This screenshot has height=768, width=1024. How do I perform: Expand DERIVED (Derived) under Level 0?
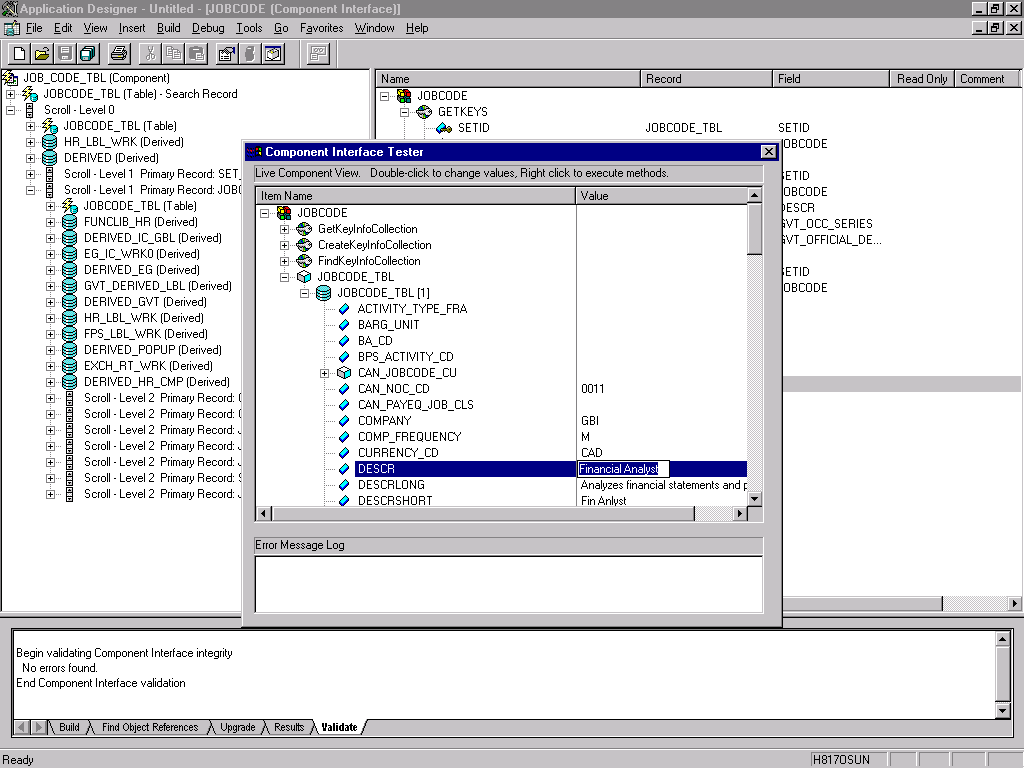click(30, 158)
